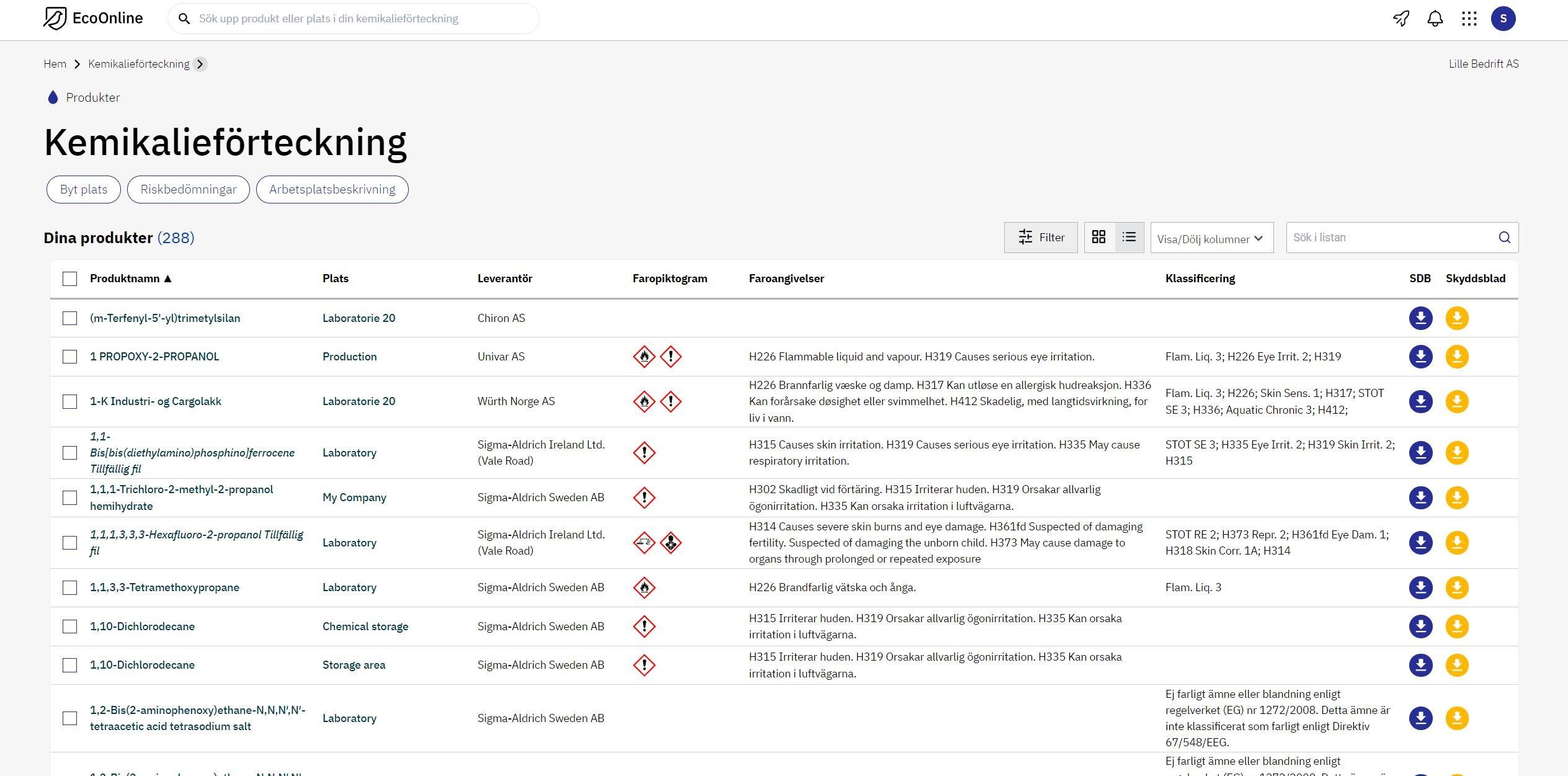Open Laboratorie 20 location for 1-K Industri- og Cargolakk
Viewport: 1568px width, 776px height.
click(359, 401)
